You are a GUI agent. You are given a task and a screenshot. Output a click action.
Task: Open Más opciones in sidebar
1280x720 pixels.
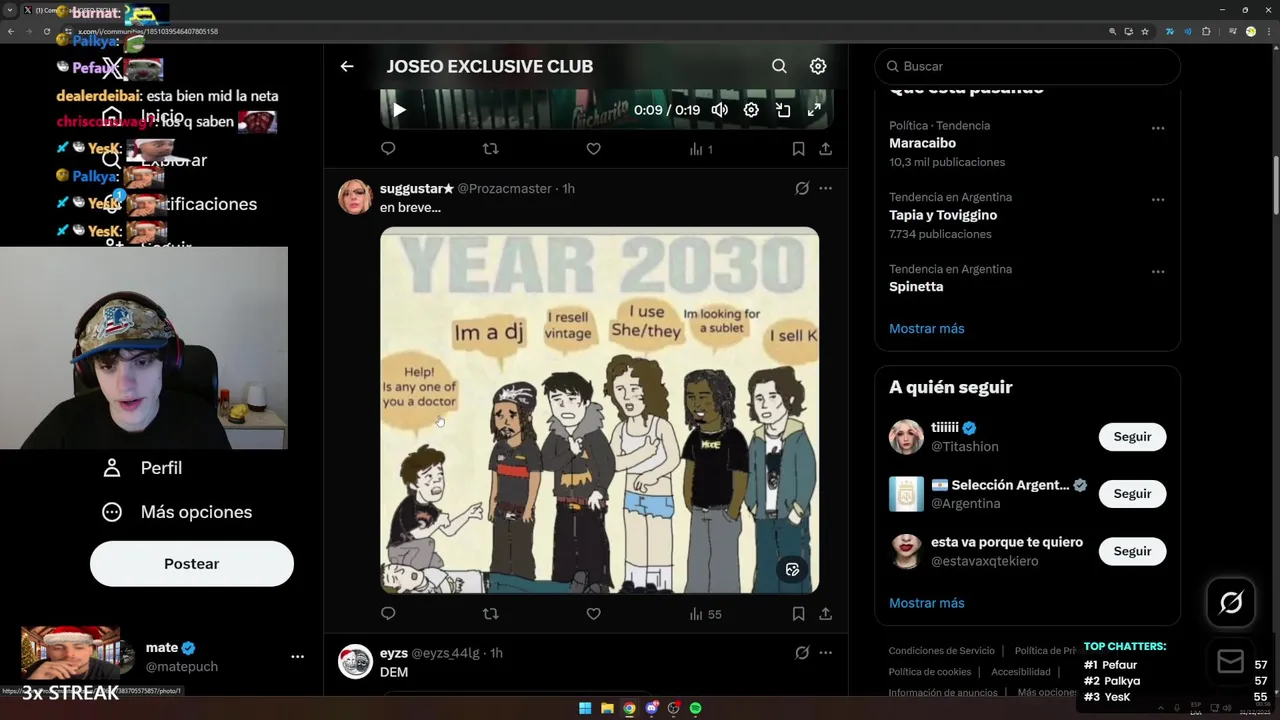177,512
